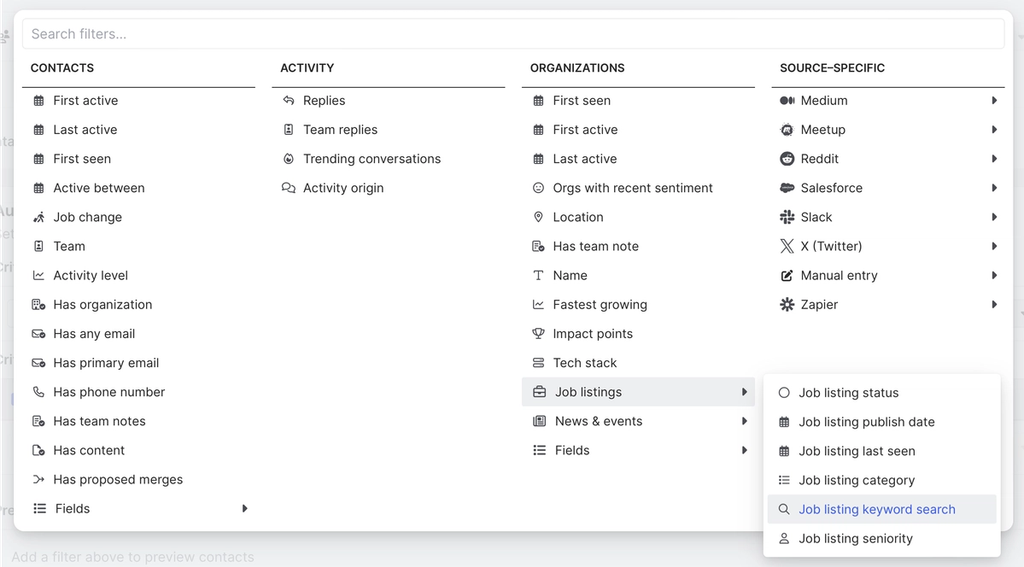Expand the Contacts Fields submenu arrow
Image resolution: width=1024 pixels, height=567 pixels.
pos(245,509)
